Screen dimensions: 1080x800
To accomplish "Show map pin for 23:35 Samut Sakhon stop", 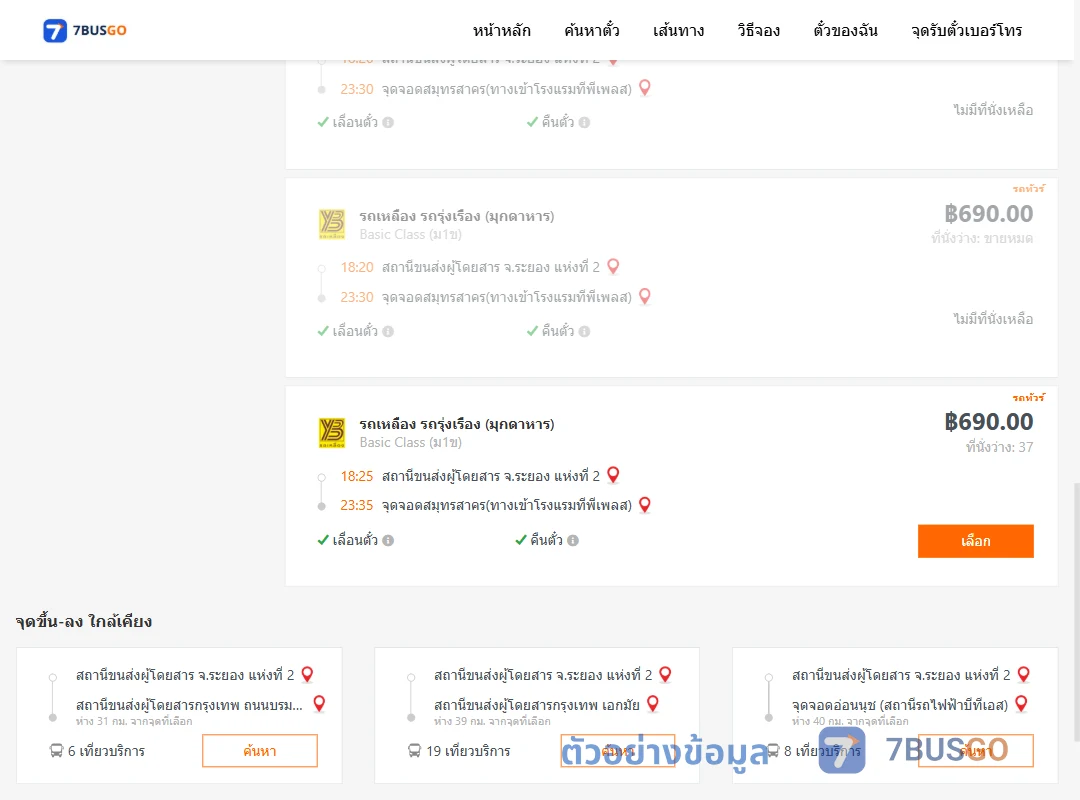I will click(645, 504).
